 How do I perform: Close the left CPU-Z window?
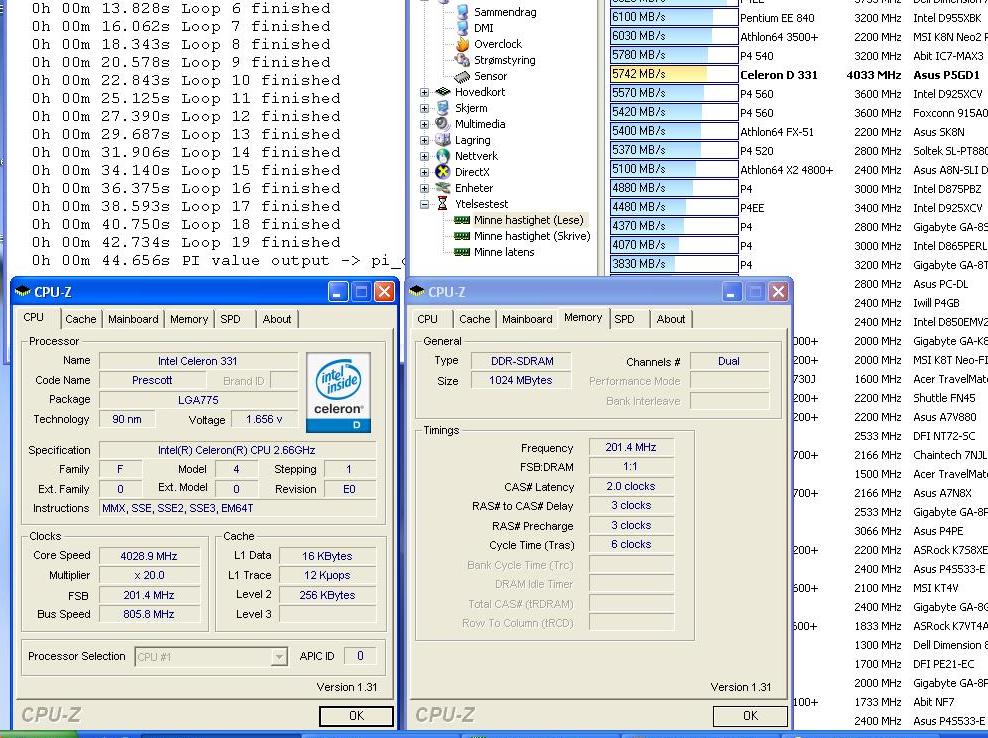384,292
